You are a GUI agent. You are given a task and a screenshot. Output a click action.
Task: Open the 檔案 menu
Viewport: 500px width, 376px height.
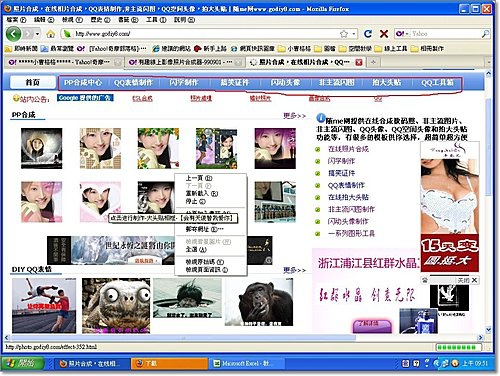click(x=16, y=20)
